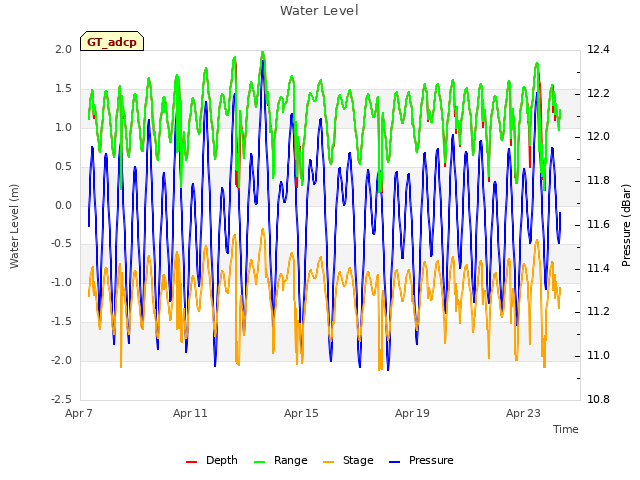640x480 pixels.
Task: Click the Apr 11 date tick label
Action: 190,413
